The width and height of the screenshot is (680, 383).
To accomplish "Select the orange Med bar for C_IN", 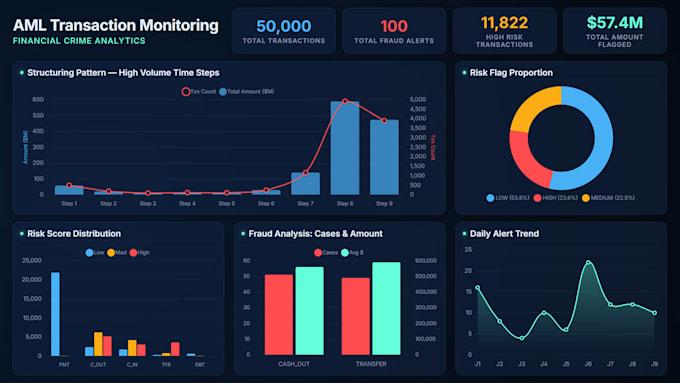I will 132,348.
